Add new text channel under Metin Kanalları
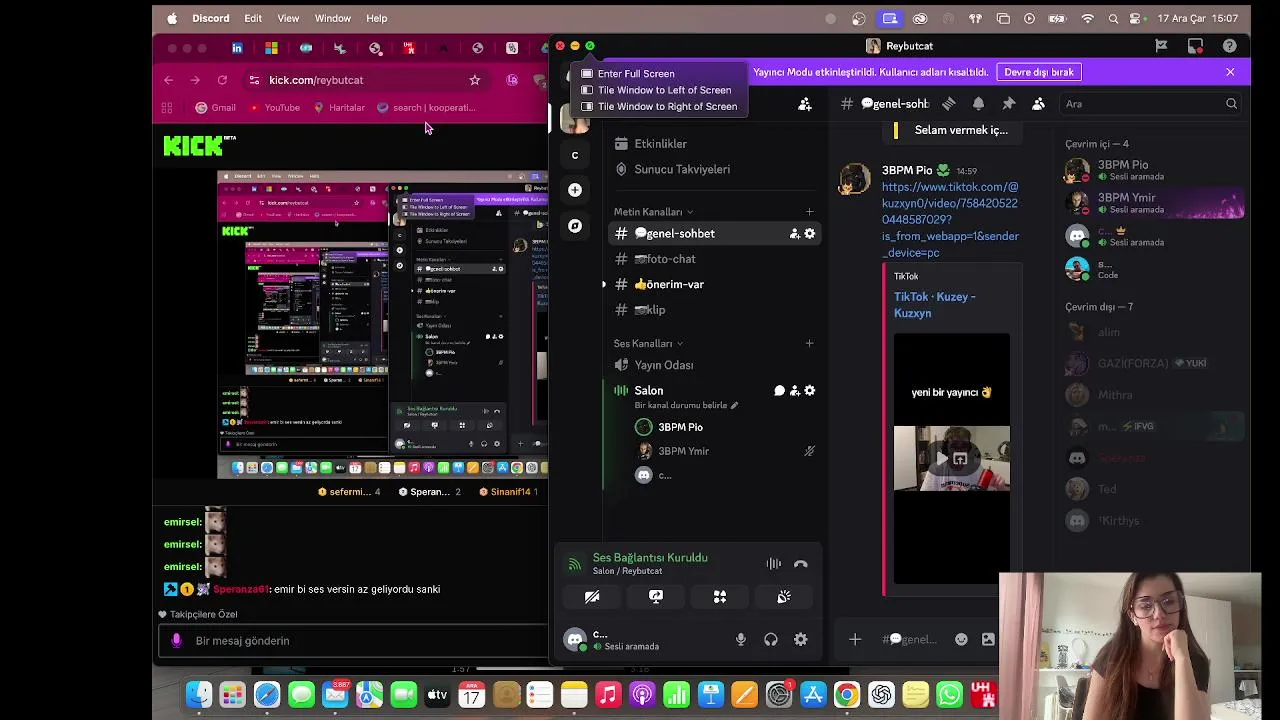Image resolution: width=1280 pixels, height=720 pixels. pyautogui.click(x=810, y=212)
